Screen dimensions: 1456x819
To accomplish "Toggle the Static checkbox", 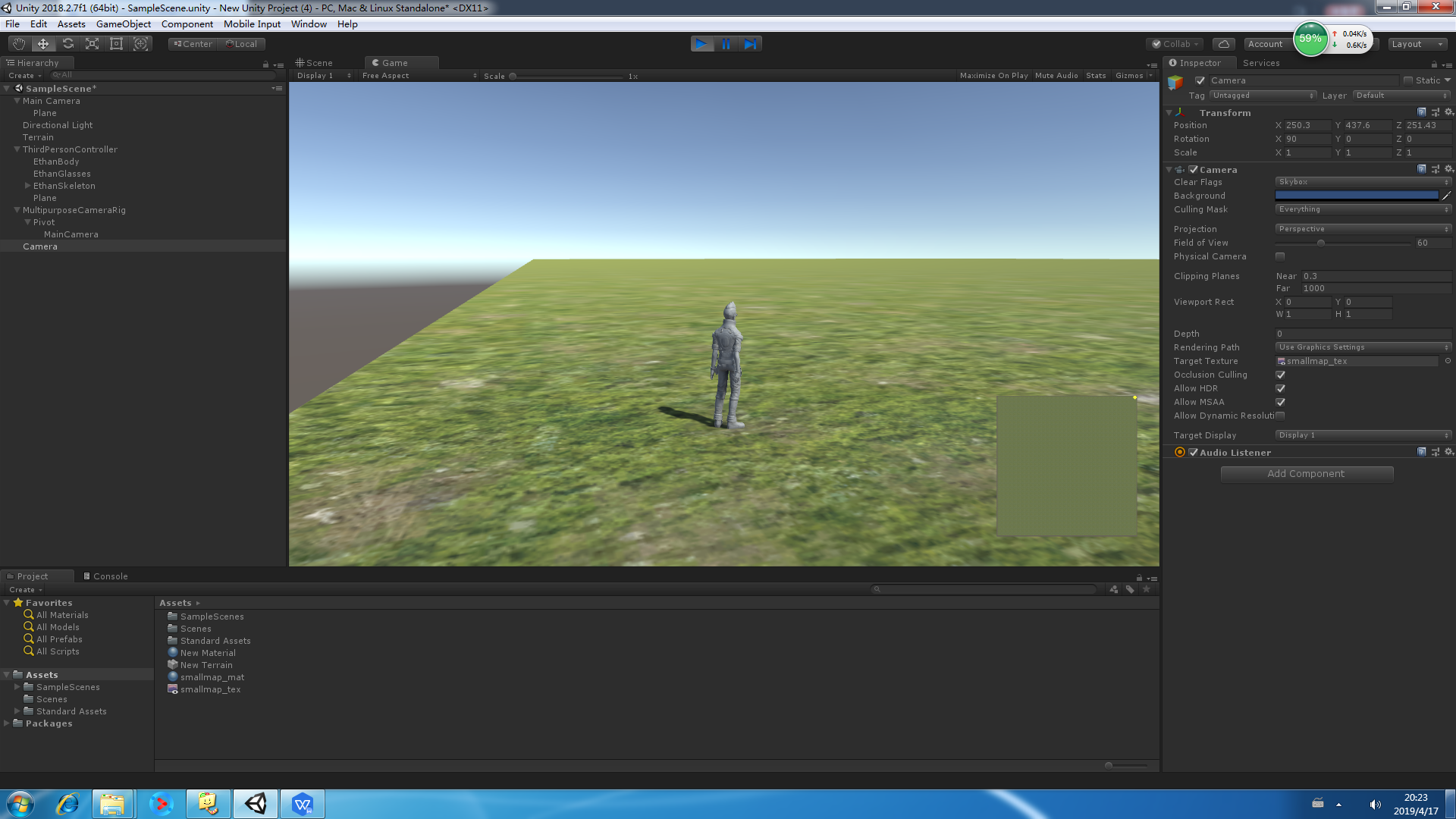I will (x=1408, y=80).
